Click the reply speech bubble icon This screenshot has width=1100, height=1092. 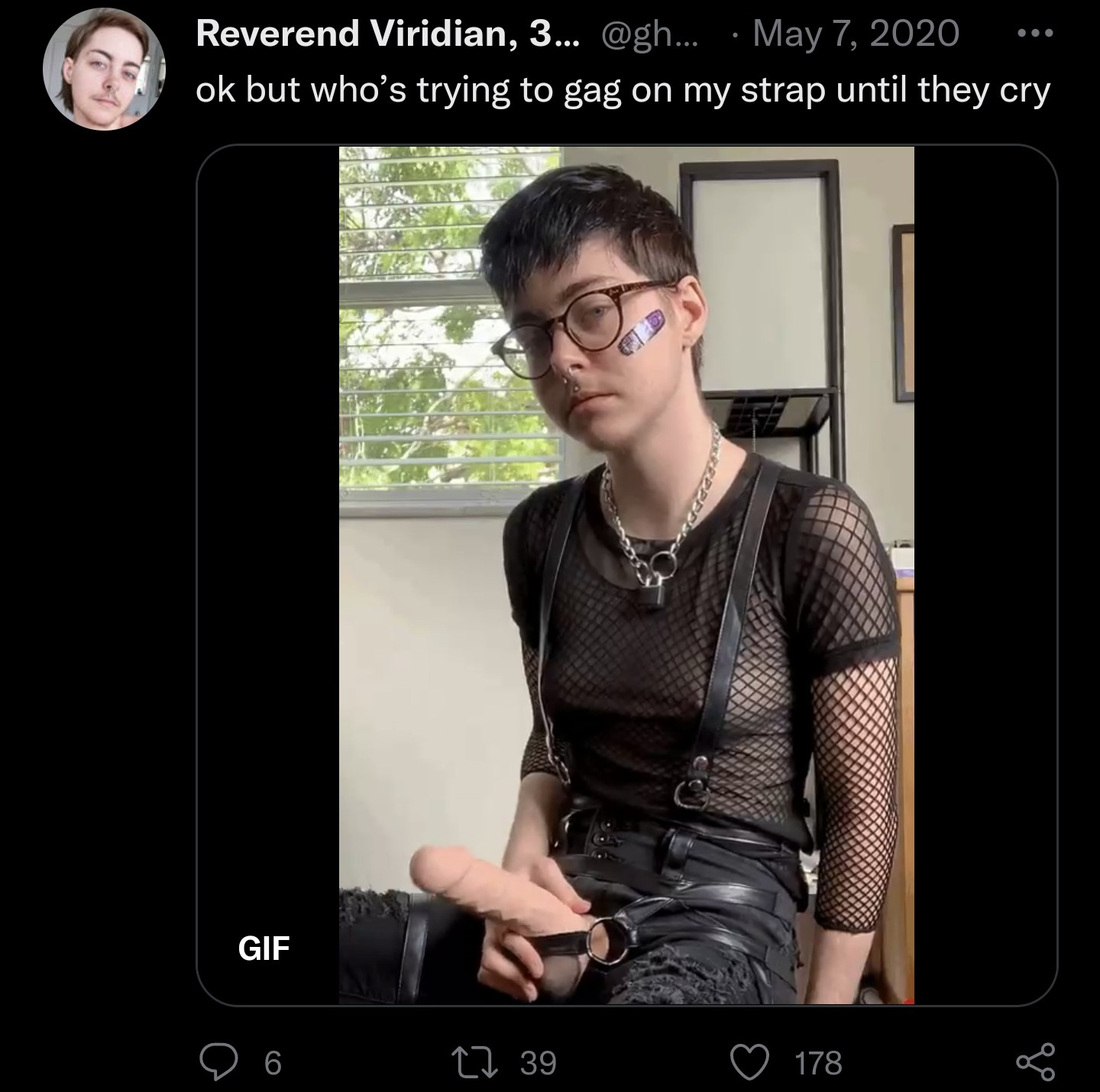(218, 1062)
